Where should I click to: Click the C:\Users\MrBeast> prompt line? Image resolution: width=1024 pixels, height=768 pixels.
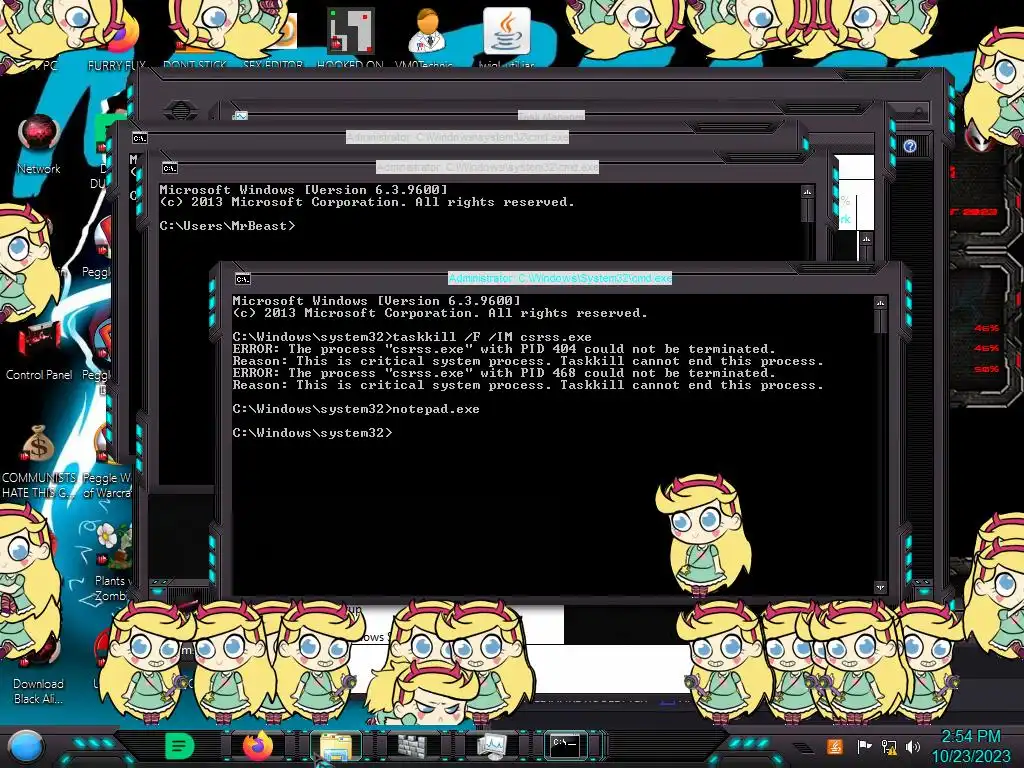(x=227, y=226)
